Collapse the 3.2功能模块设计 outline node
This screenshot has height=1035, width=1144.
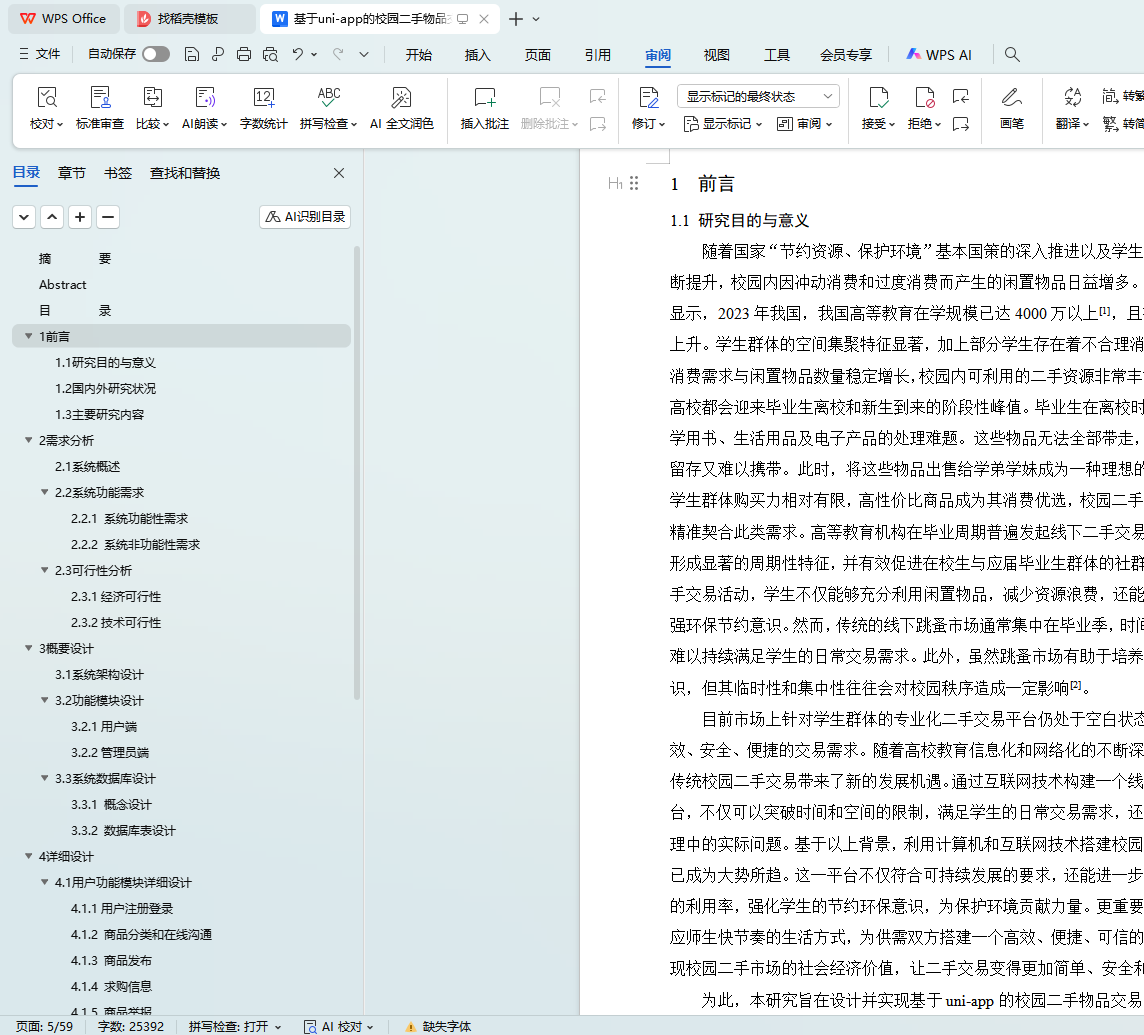point(44,700)
